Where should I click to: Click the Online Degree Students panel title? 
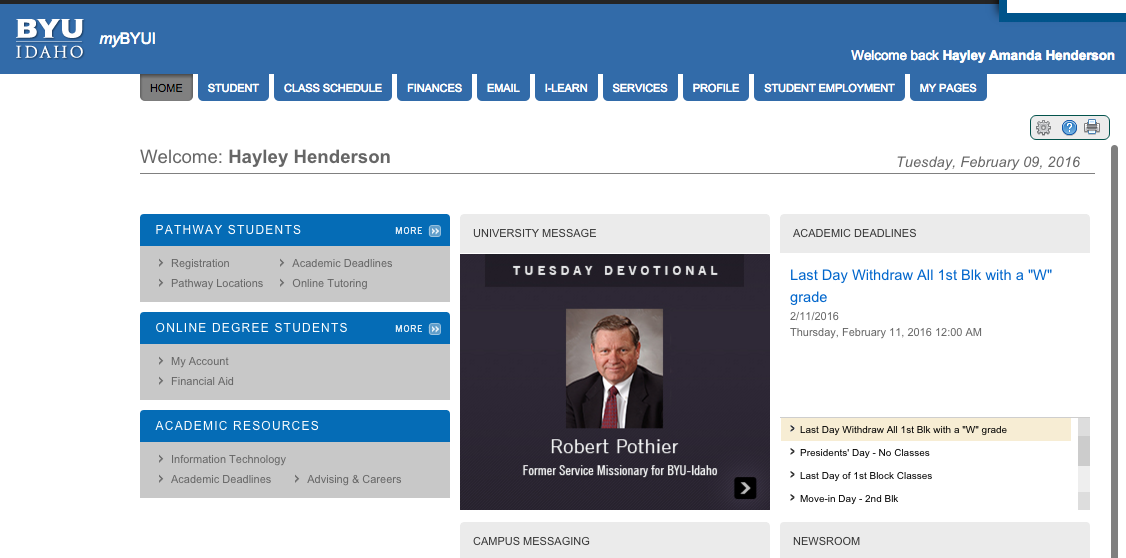[x=251, y=328]
